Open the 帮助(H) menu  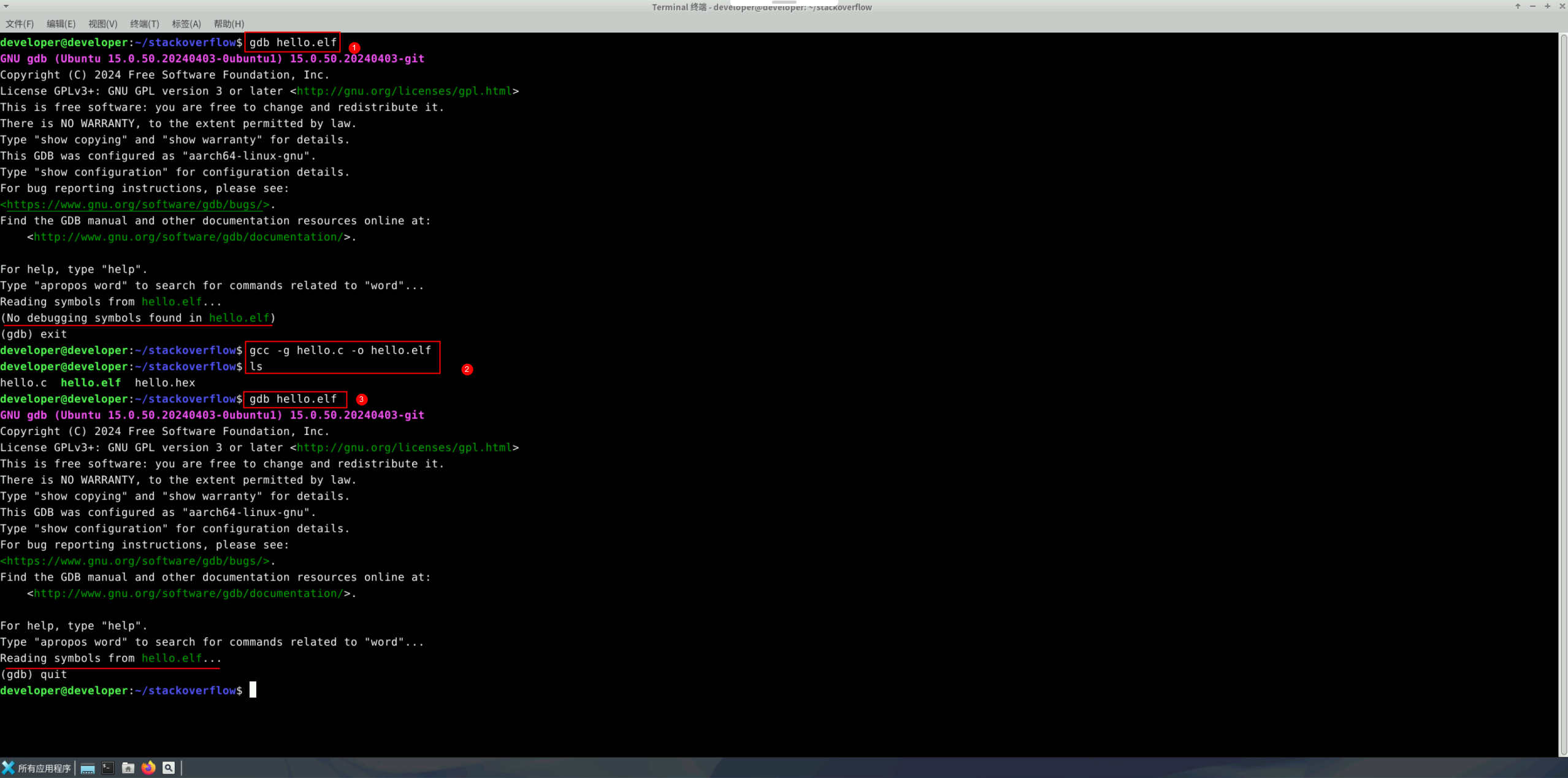(x=228, y=24)
